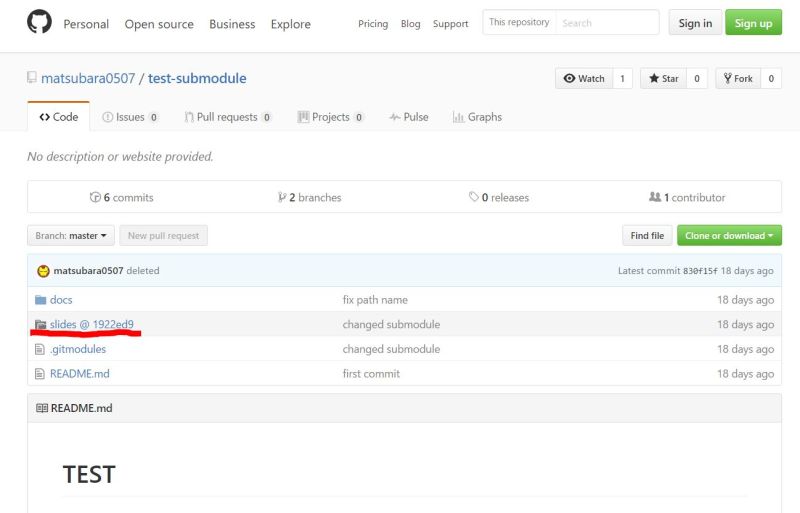Open the Support link

451,23
